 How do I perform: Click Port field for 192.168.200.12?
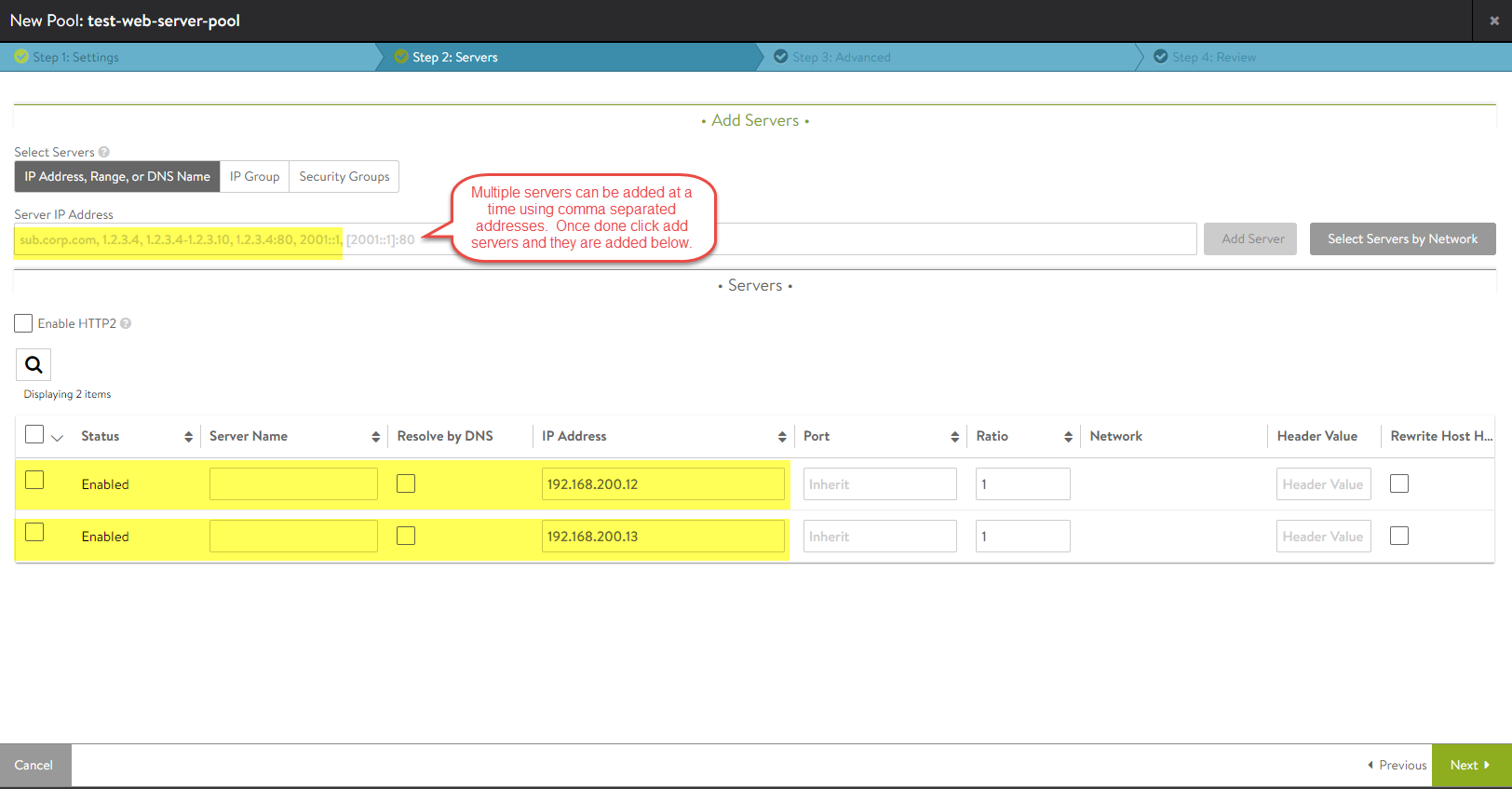[x=880, y=483]
